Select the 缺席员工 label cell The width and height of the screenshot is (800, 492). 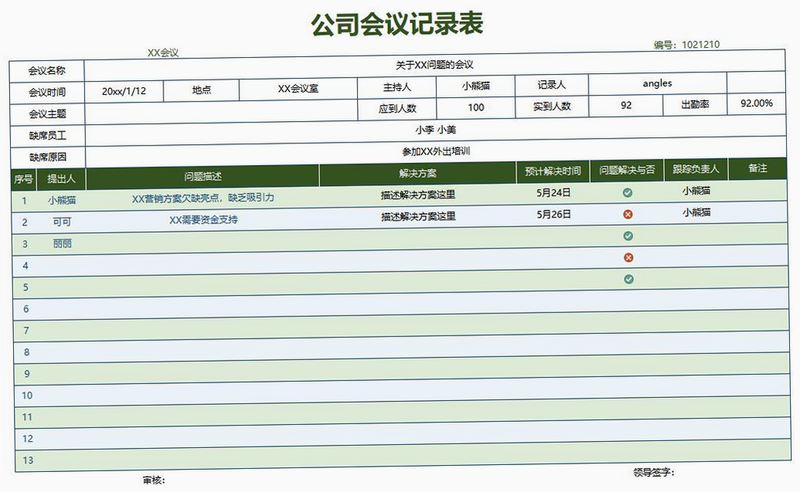tap(47, 136)
